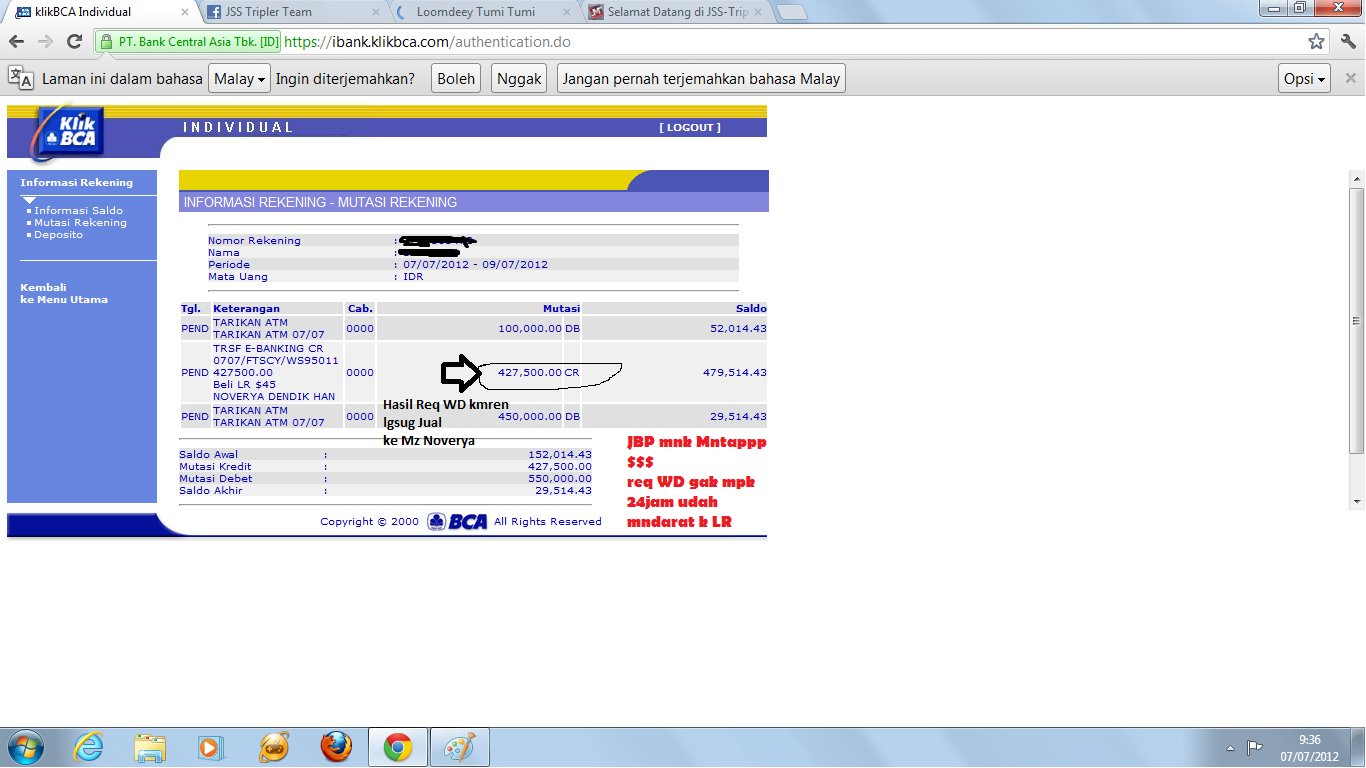Reload the page with the refresh icon
Viewport: 1366px width, 768px height.
(74, 42)
